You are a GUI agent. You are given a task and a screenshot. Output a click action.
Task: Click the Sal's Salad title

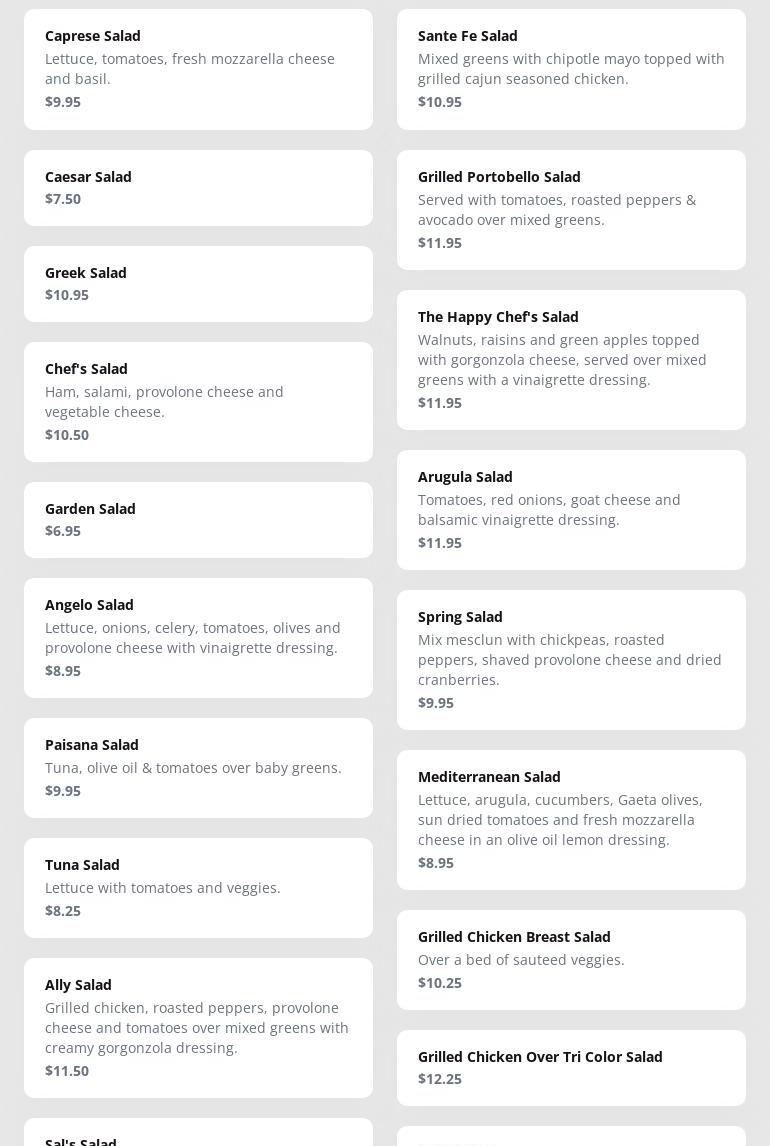click(81, 1141)
